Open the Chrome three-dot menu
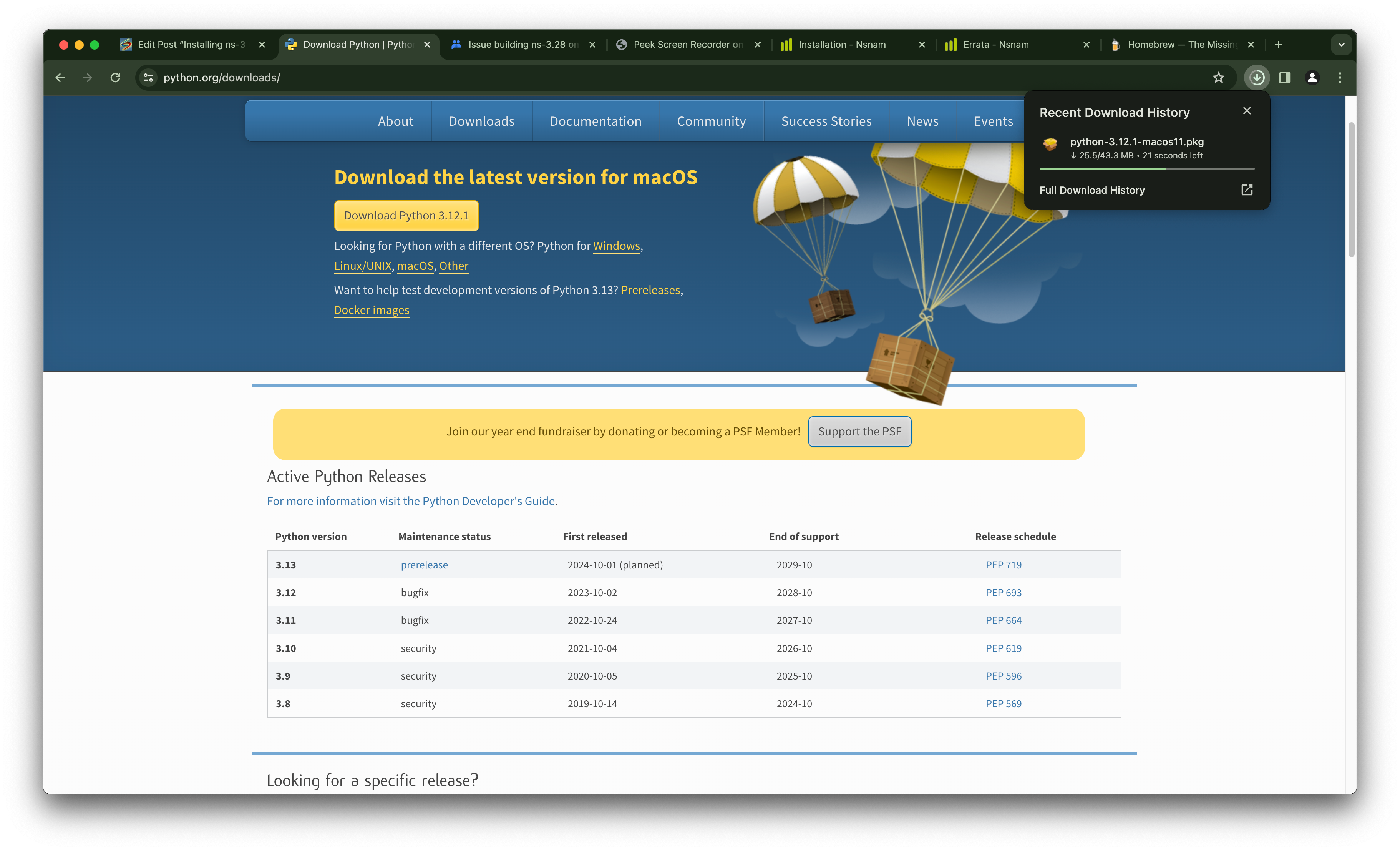The image size is (1400, 851). click(x=1340, y=77)
